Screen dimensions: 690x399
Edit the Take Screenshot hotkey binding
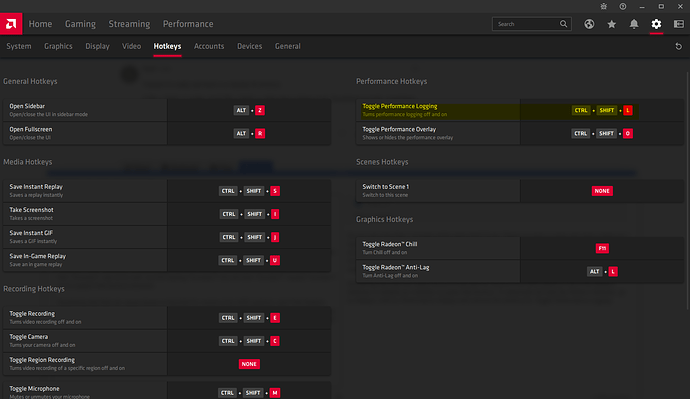click(249, 214)
